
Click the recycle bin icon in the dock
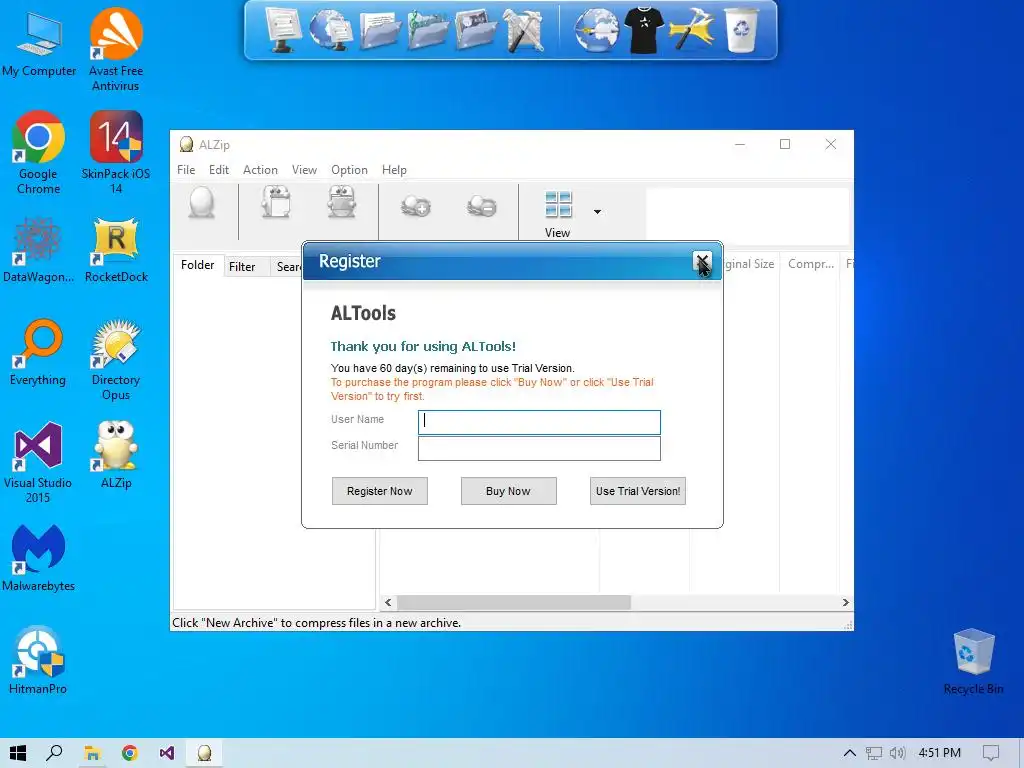(x=742, y=29)
